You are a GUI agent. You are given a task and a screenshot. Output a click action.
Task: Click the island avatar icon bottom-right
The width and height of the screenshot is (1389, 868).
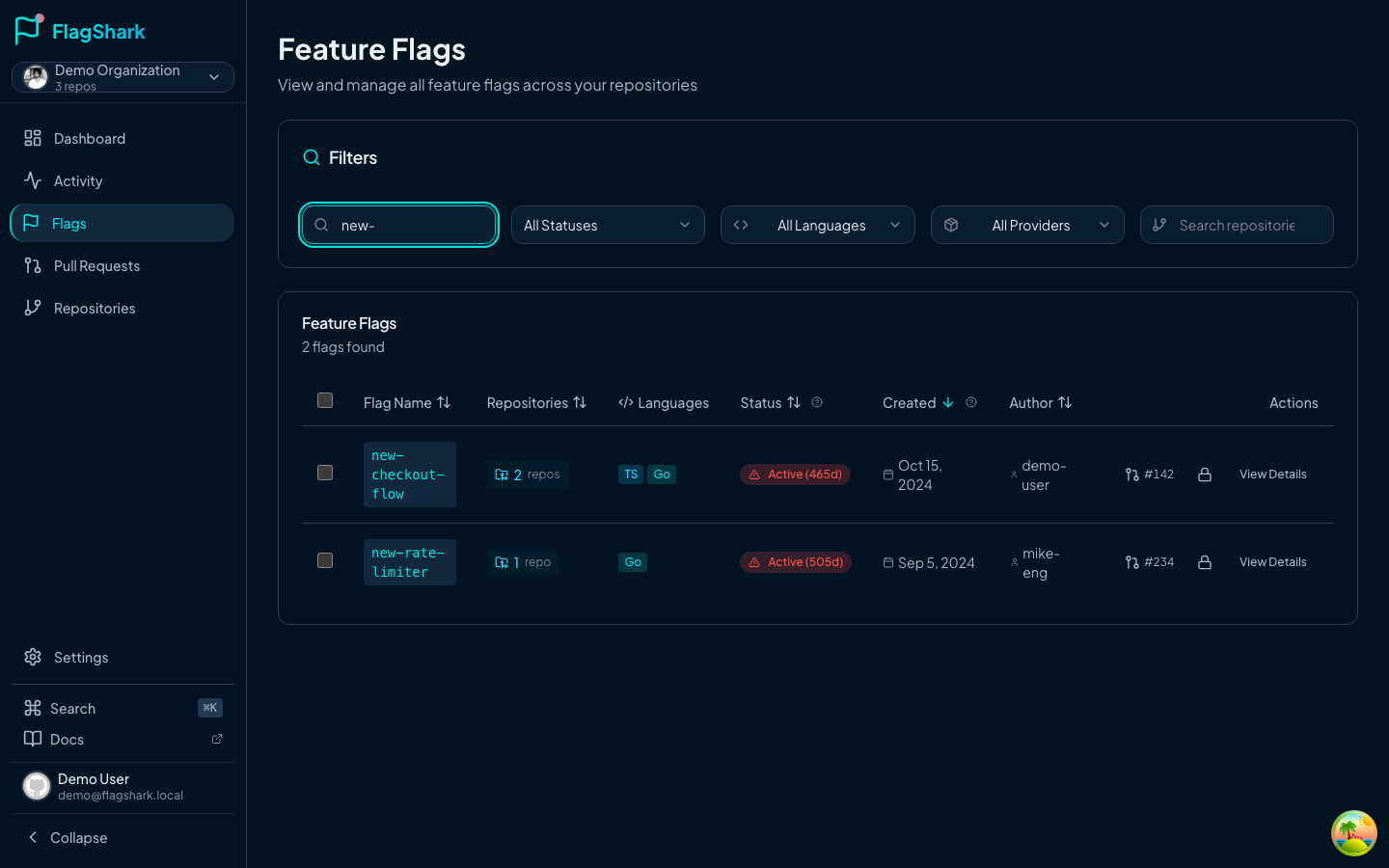pyautogui.click(x=1353, y=833)
